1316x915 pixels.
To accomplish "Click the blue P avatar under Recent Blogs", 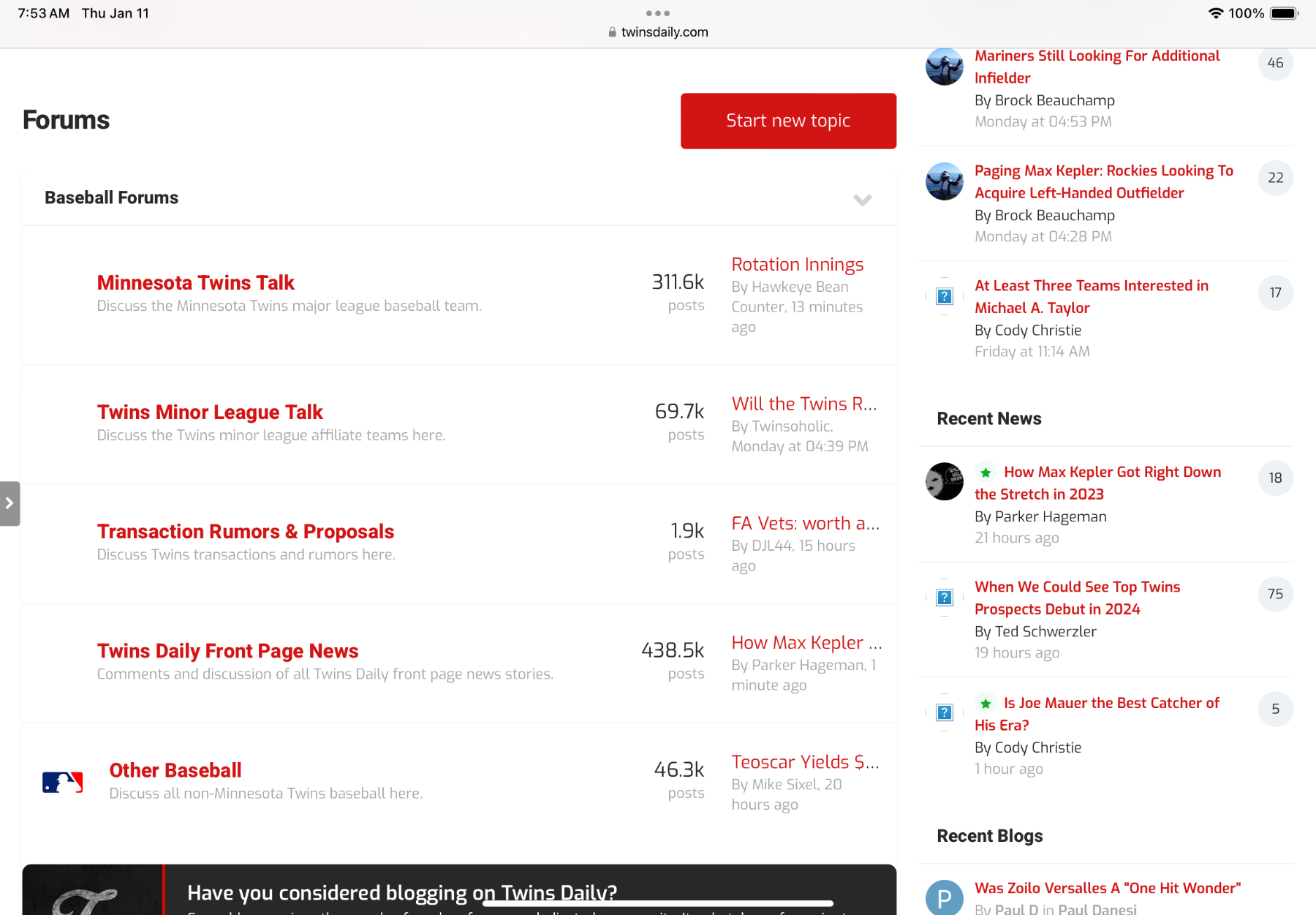I will [944, 897].
